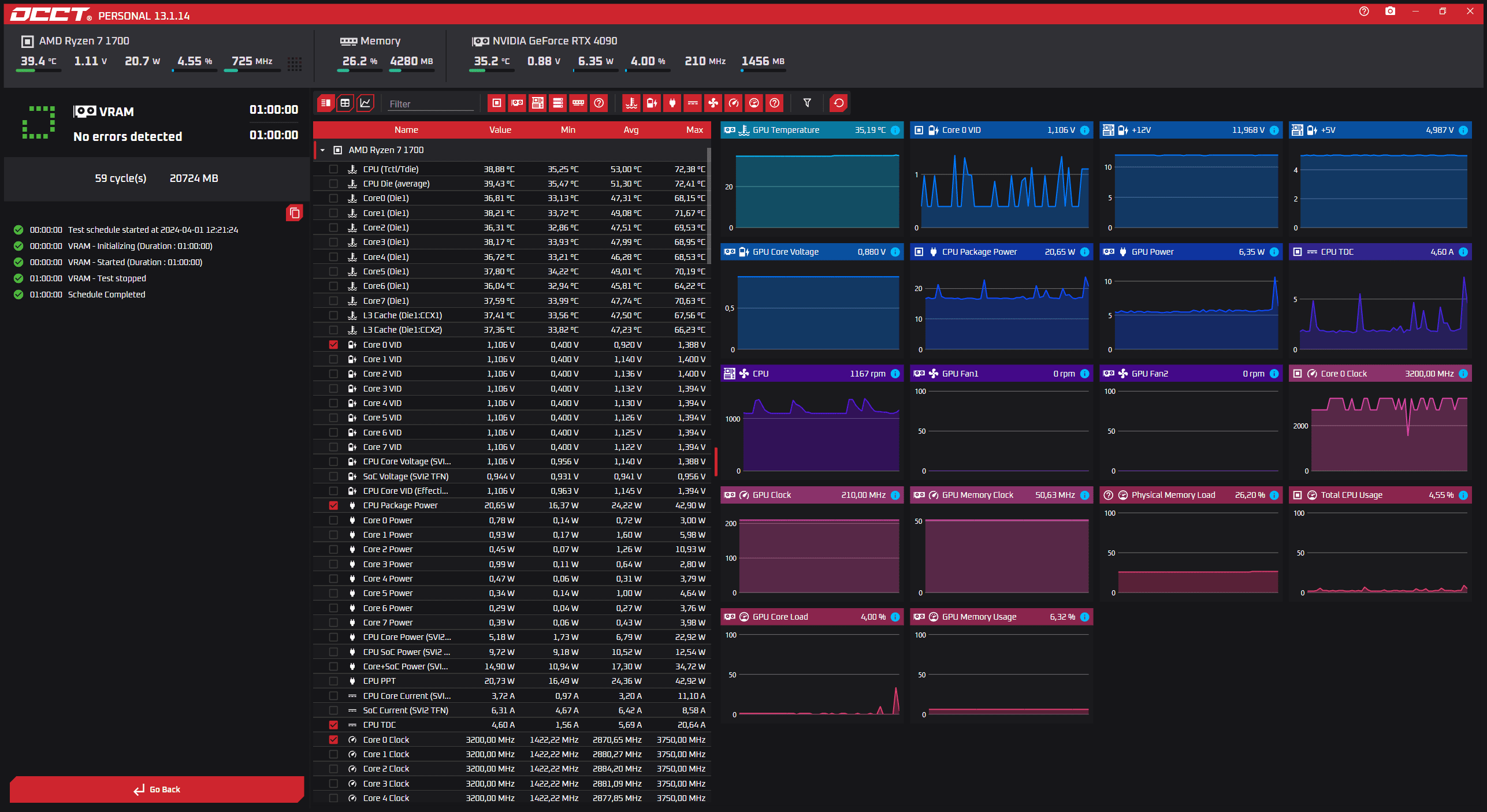Viewport: 1487px width, 812px height.
Task: Sort by the Max column header
Action: click(694, 130)
